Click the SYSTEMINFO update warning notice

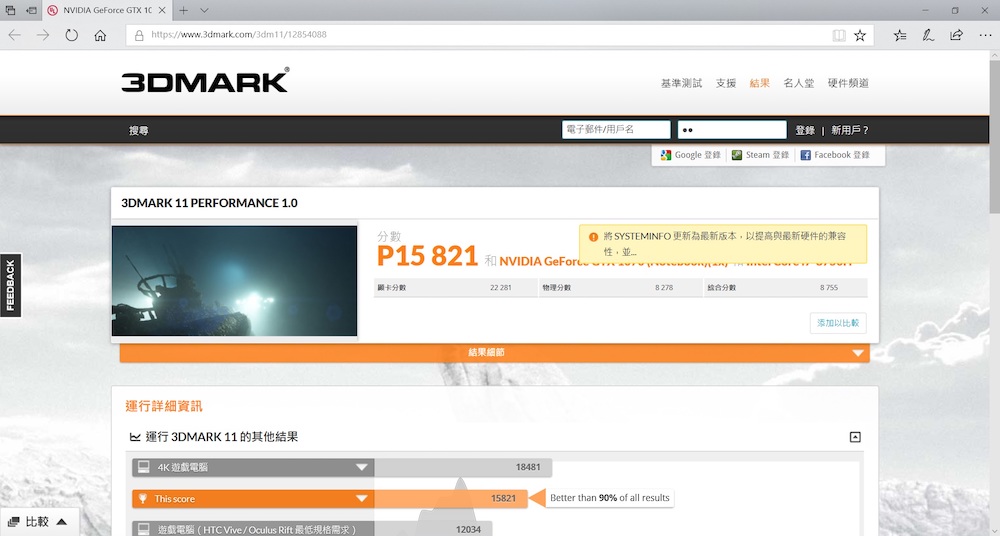[x=723, y=244]
